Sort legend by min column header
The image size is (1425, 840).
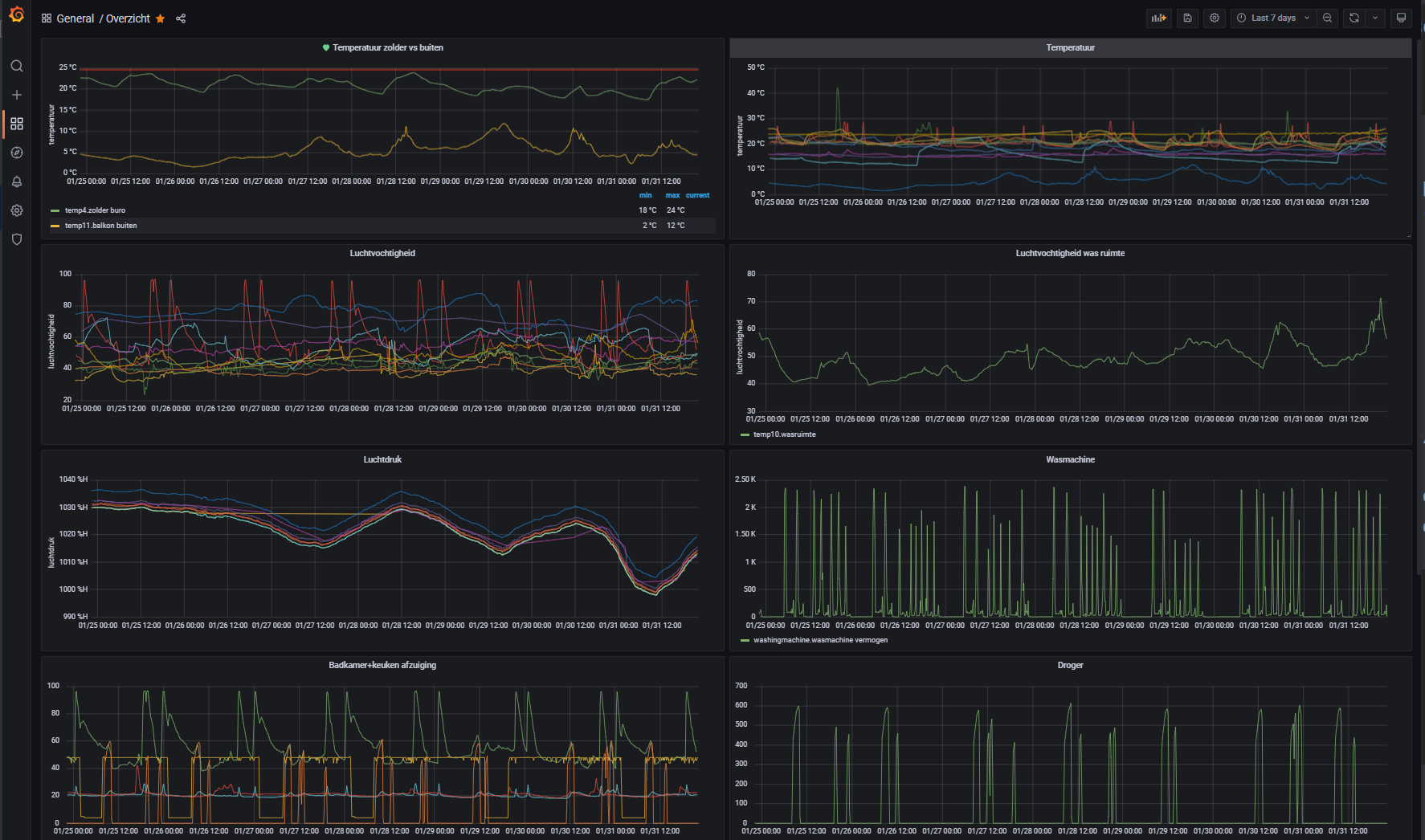tap(646, 195)
